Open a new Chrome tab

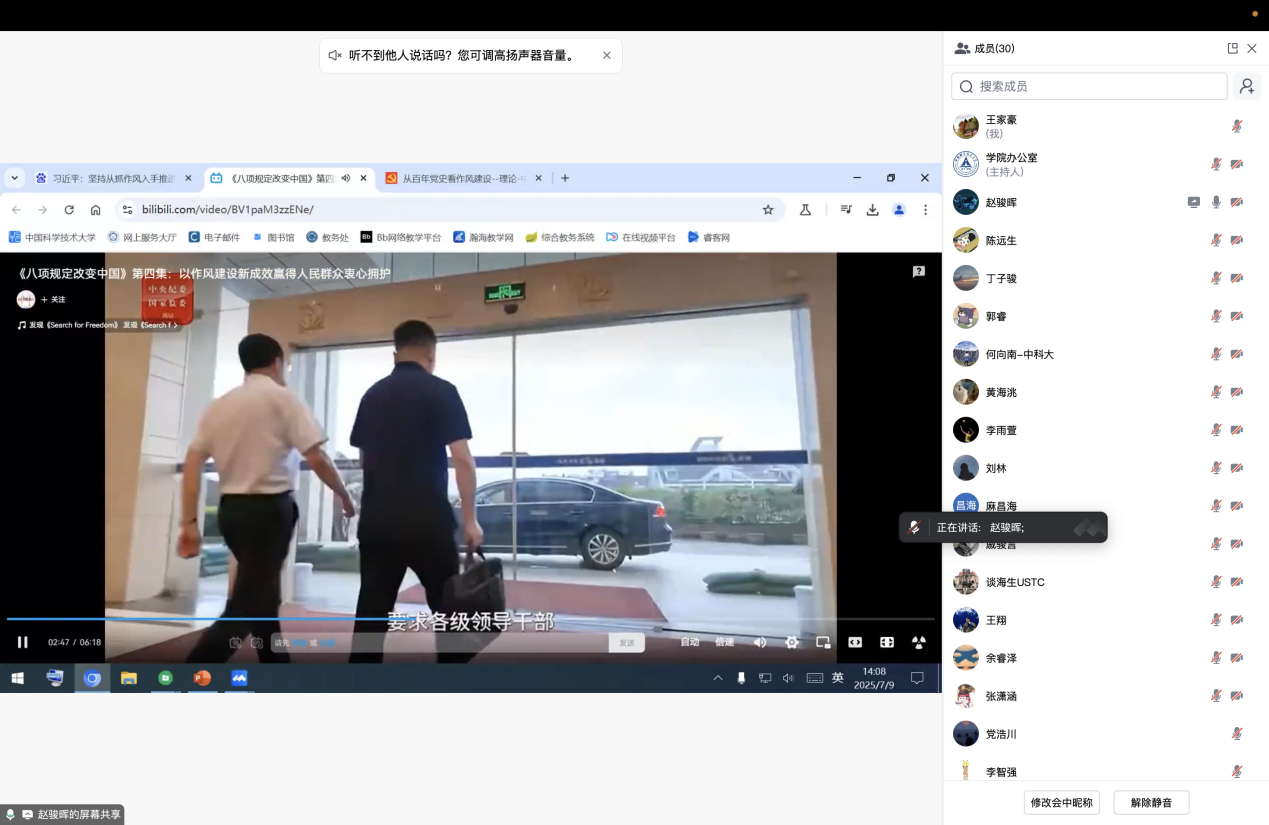565,178
